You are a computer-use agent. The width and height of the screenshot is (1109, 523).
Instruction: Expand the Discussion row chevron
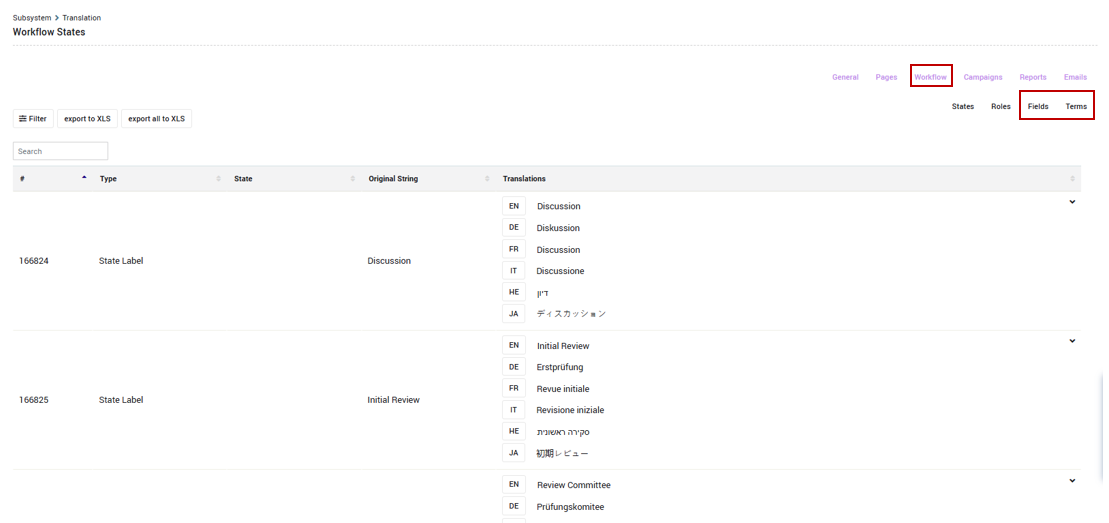point(1072,202)
